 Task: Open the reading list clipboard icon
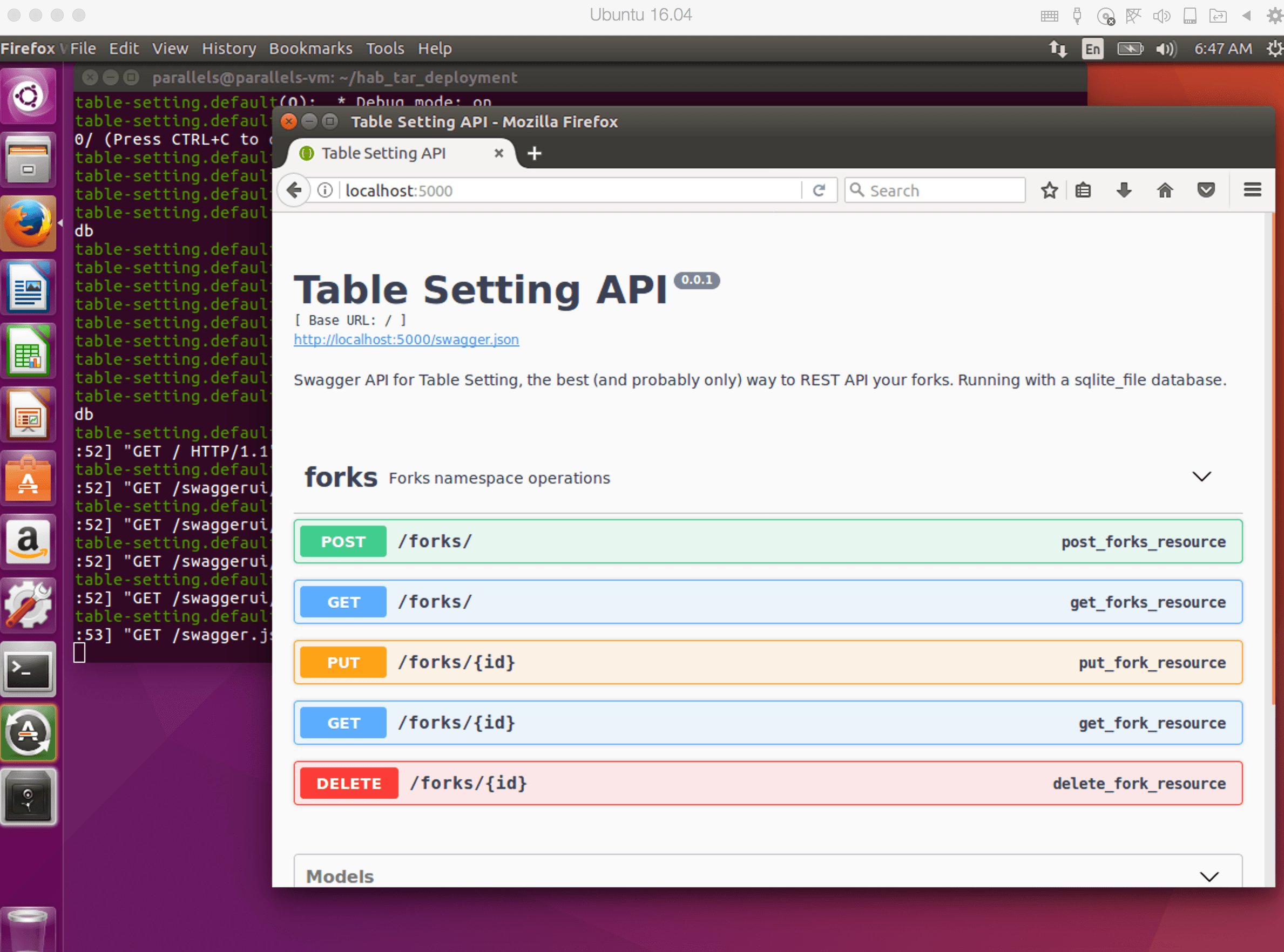(x=1083, y=190)
